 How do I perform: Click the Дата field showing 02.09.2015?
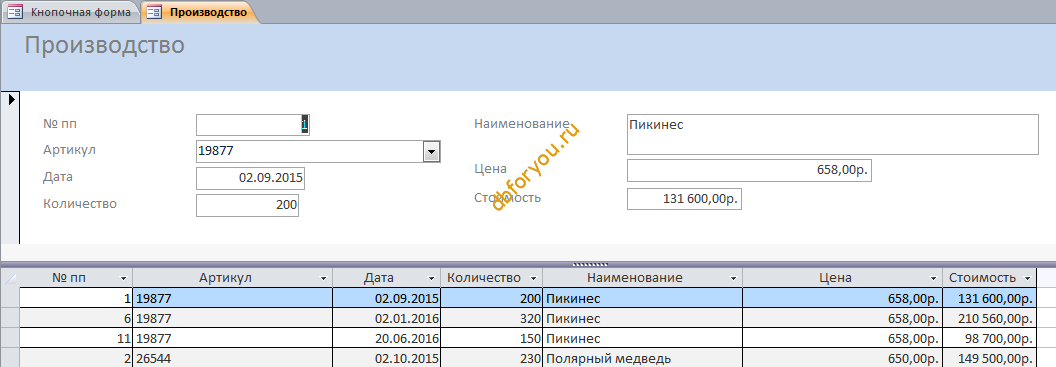(250, 178)
